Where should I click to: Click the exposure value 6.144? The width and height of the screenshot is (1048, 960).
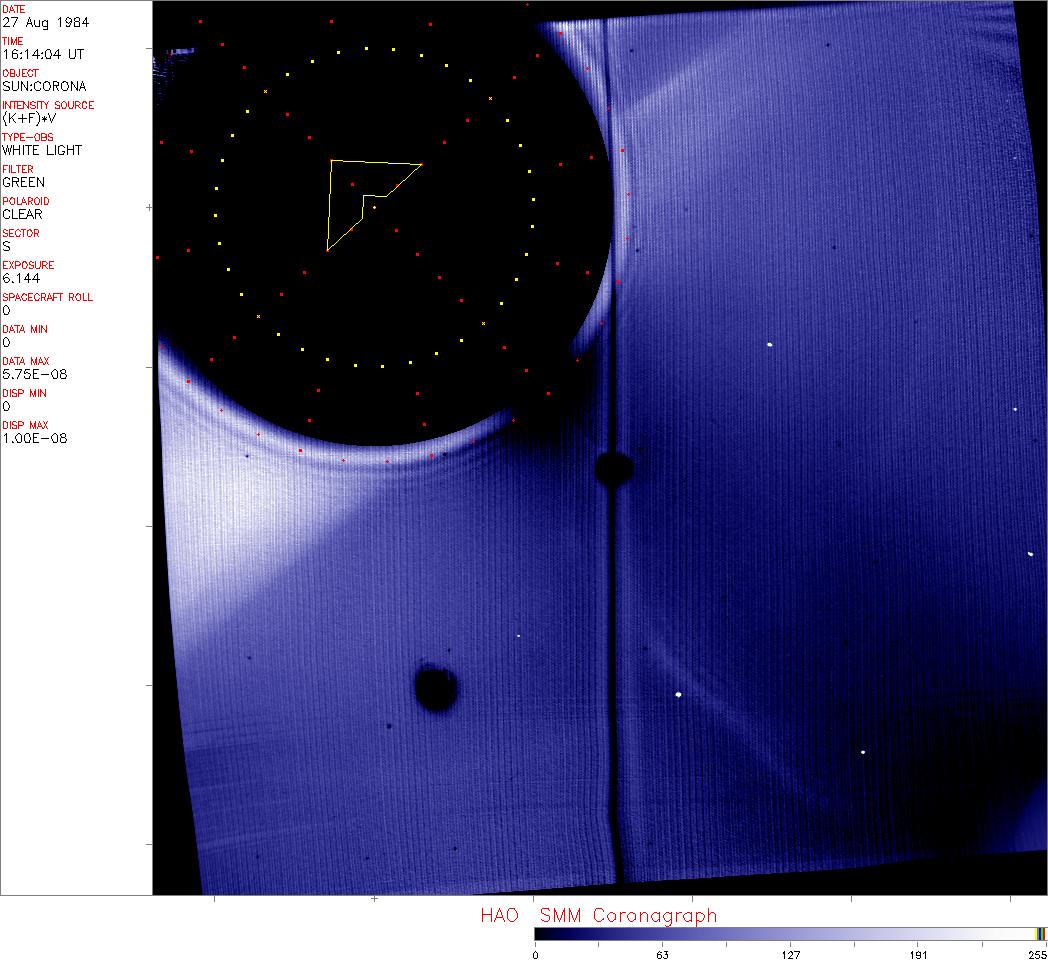click(20, 278)
